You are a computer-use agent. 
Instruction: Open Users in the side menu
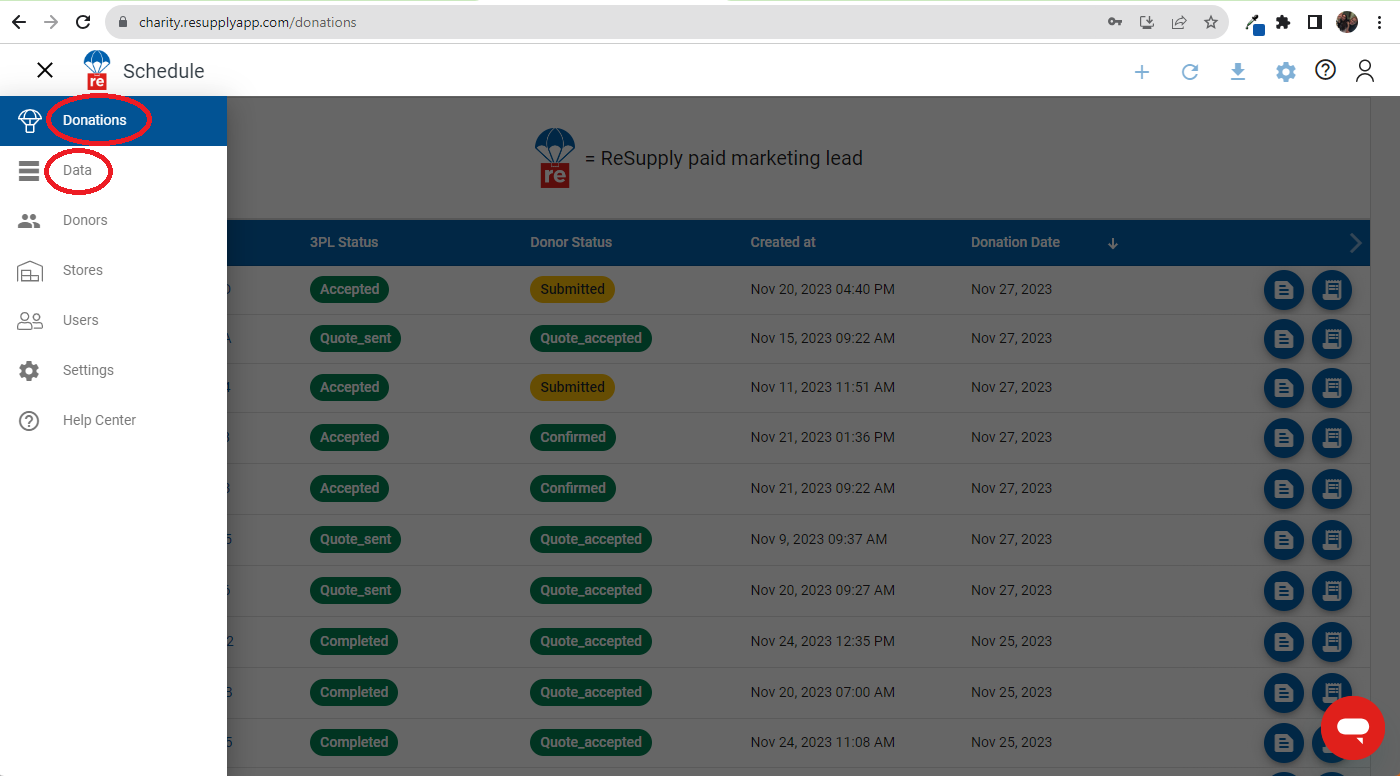pyautogui.click(x=113, y=321)
